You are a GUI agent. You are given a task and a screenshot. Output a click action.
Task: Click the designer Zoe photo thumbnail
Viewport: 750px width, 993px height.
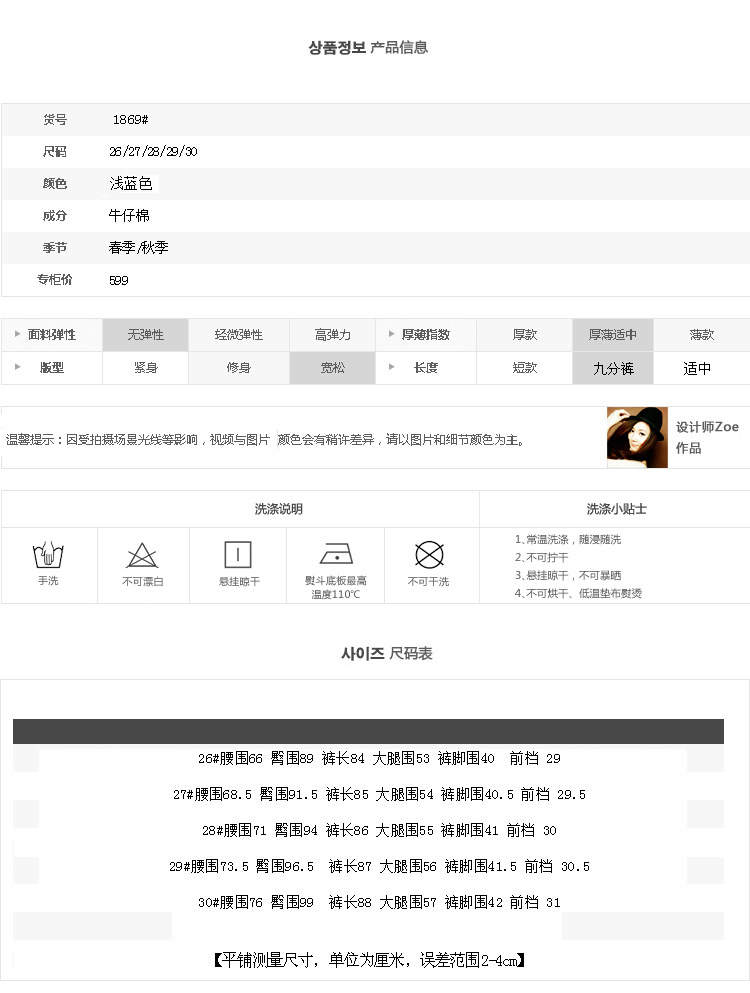637,438
